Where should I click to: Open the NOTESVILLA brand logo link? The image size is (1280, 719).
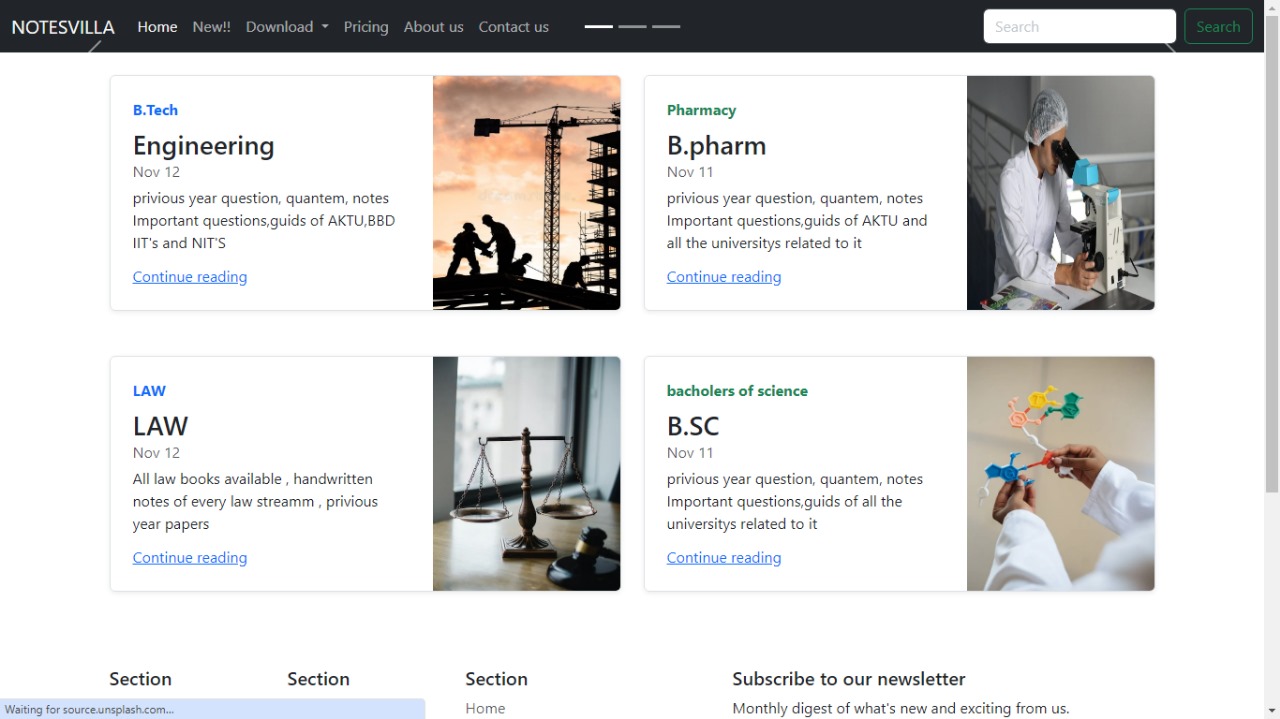[63, 27]
